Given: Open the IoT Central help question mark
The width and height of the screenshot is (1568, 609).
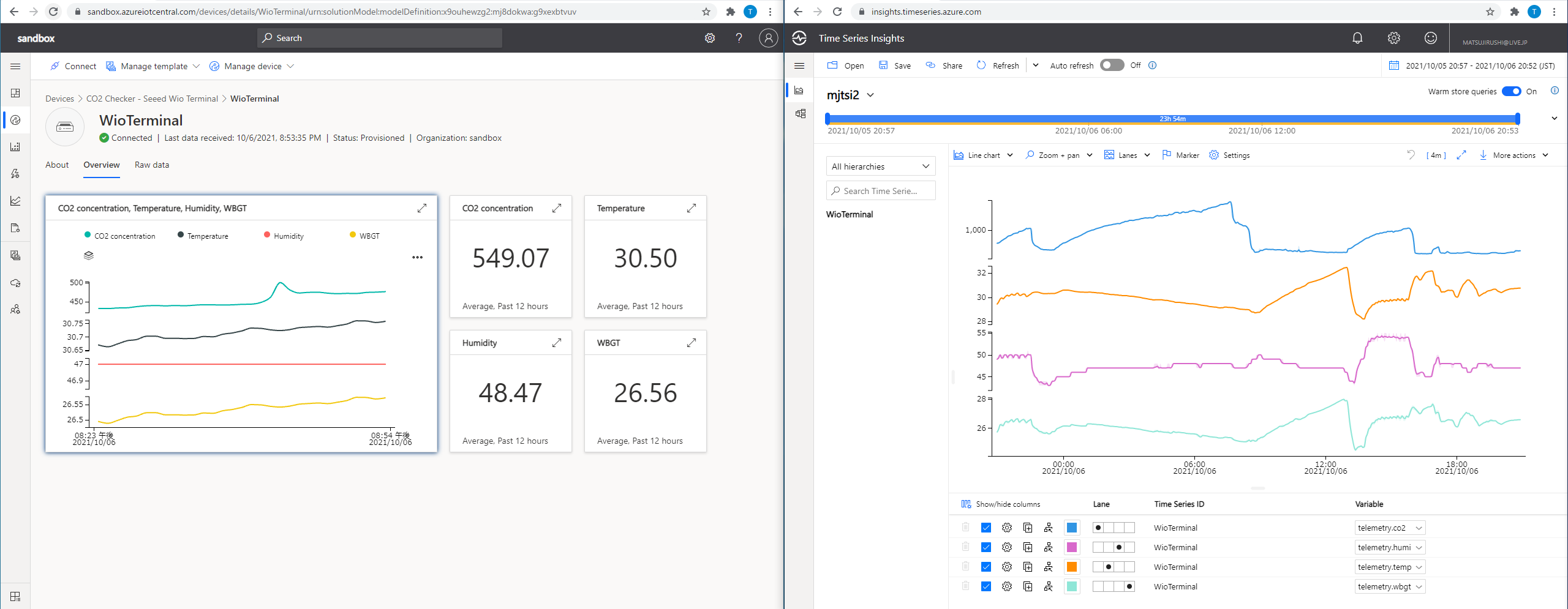Looking at the screenshot, I should pyautogui.click(x=739, y=38).
